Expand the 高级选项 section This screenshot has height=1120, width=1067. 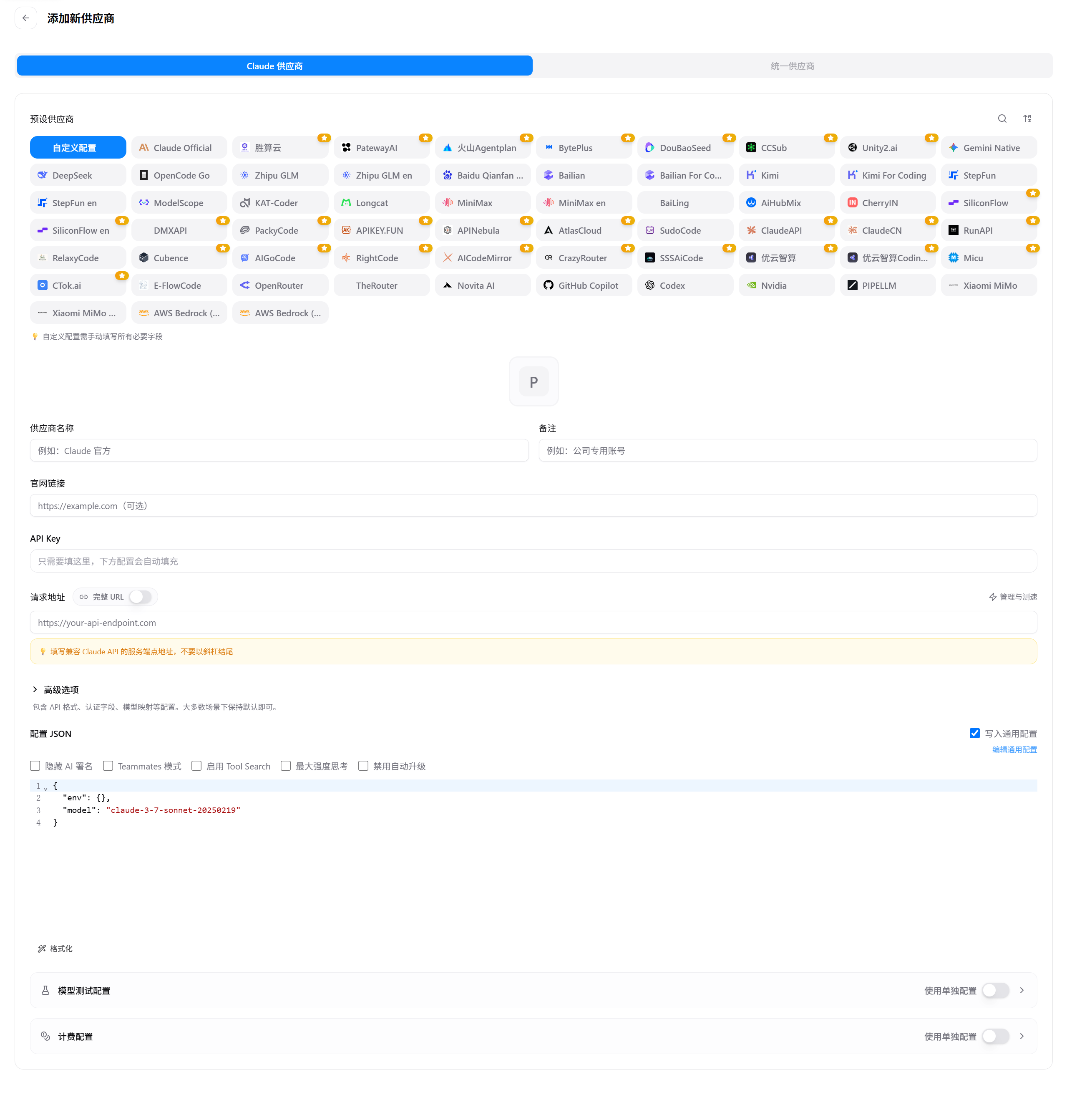pyautogui.click(x=56, y=690)
